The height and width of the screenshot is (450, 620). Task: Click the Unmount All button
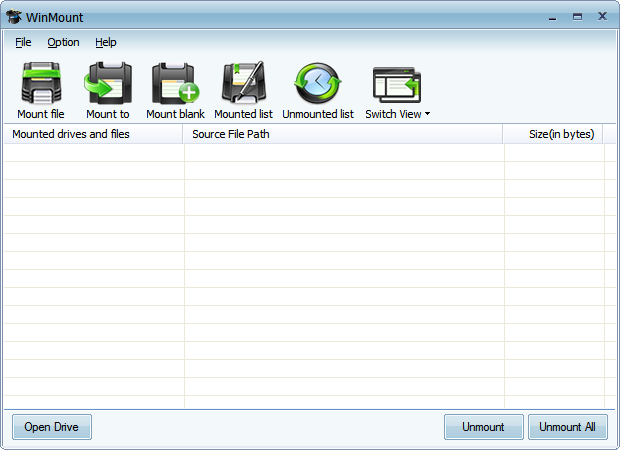click(568, 427)
